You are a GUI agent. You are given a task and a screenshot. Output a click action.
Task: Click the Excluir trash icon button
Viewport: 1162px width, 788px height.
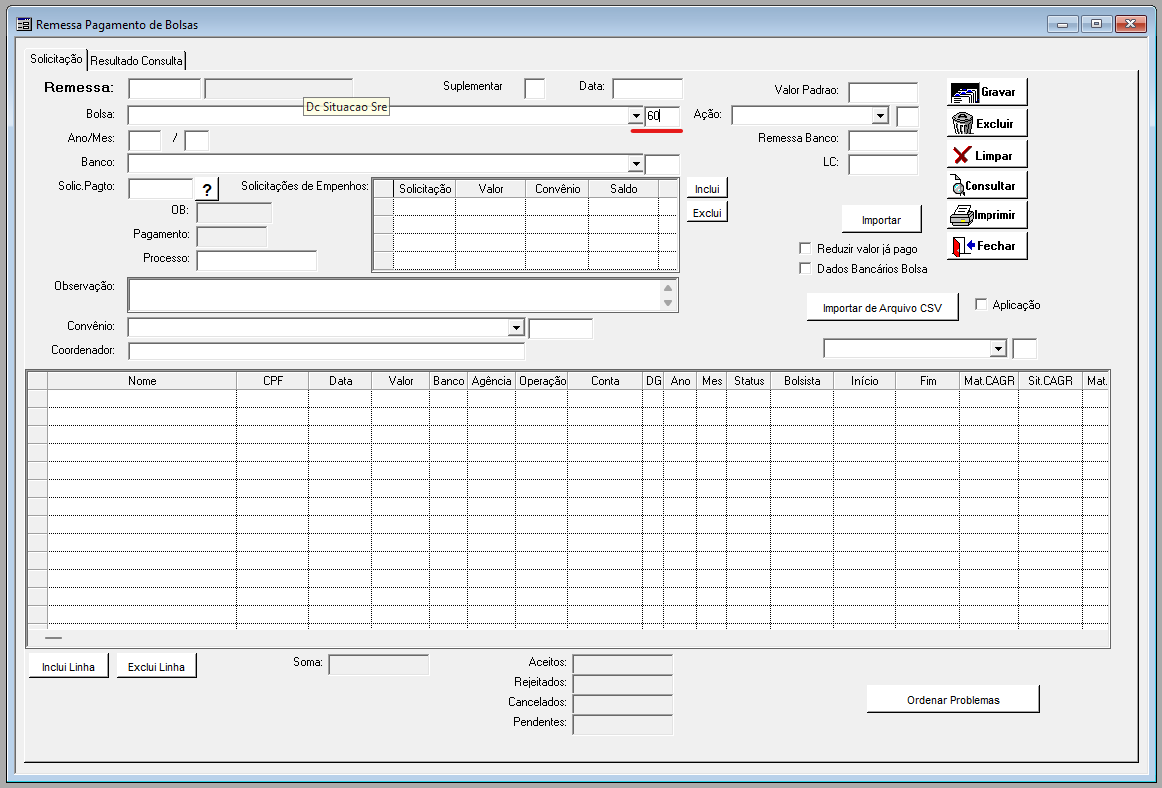(x=987, y=124)
